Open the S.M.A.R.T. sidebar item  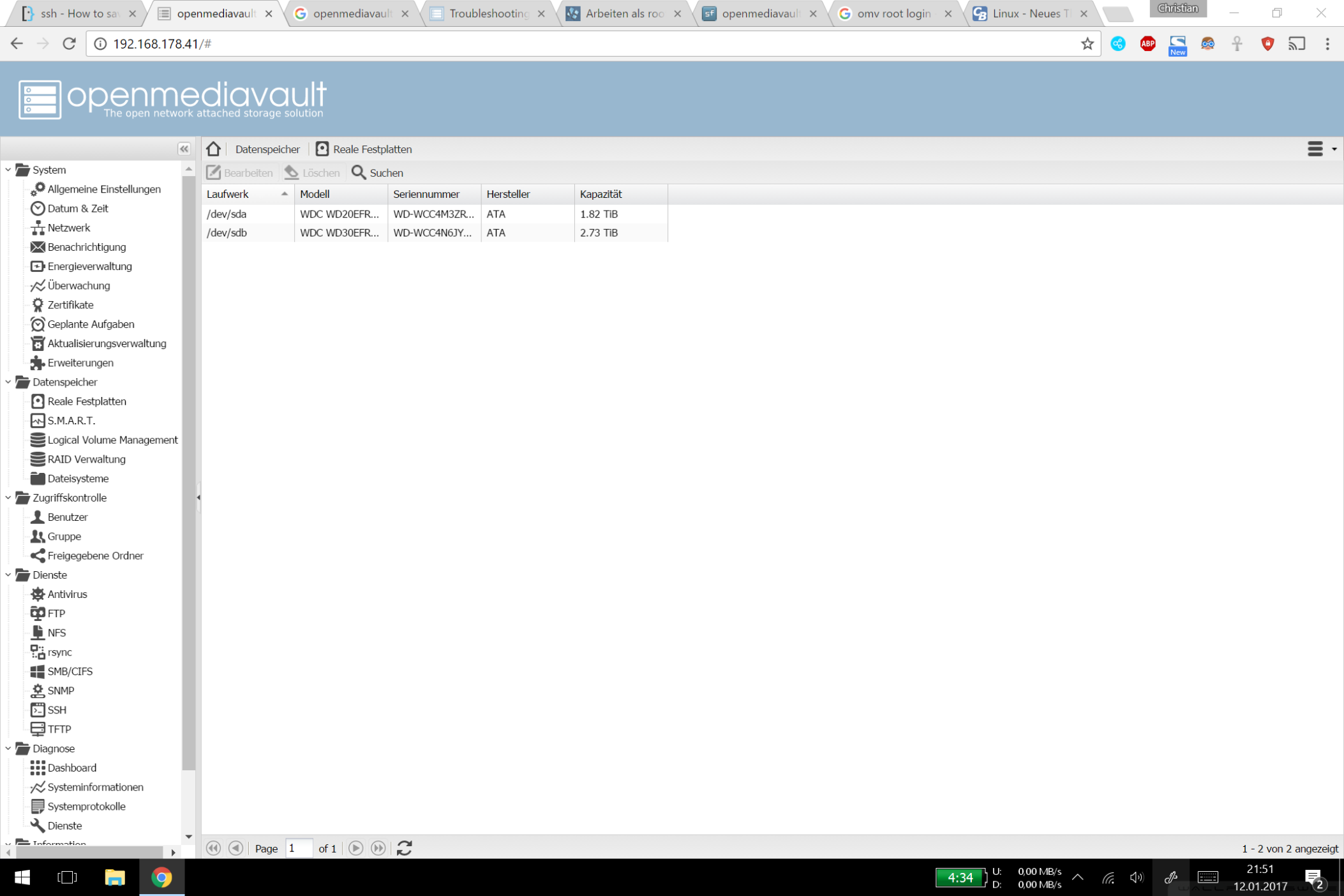pyautogui.click(x=71, y=421)
